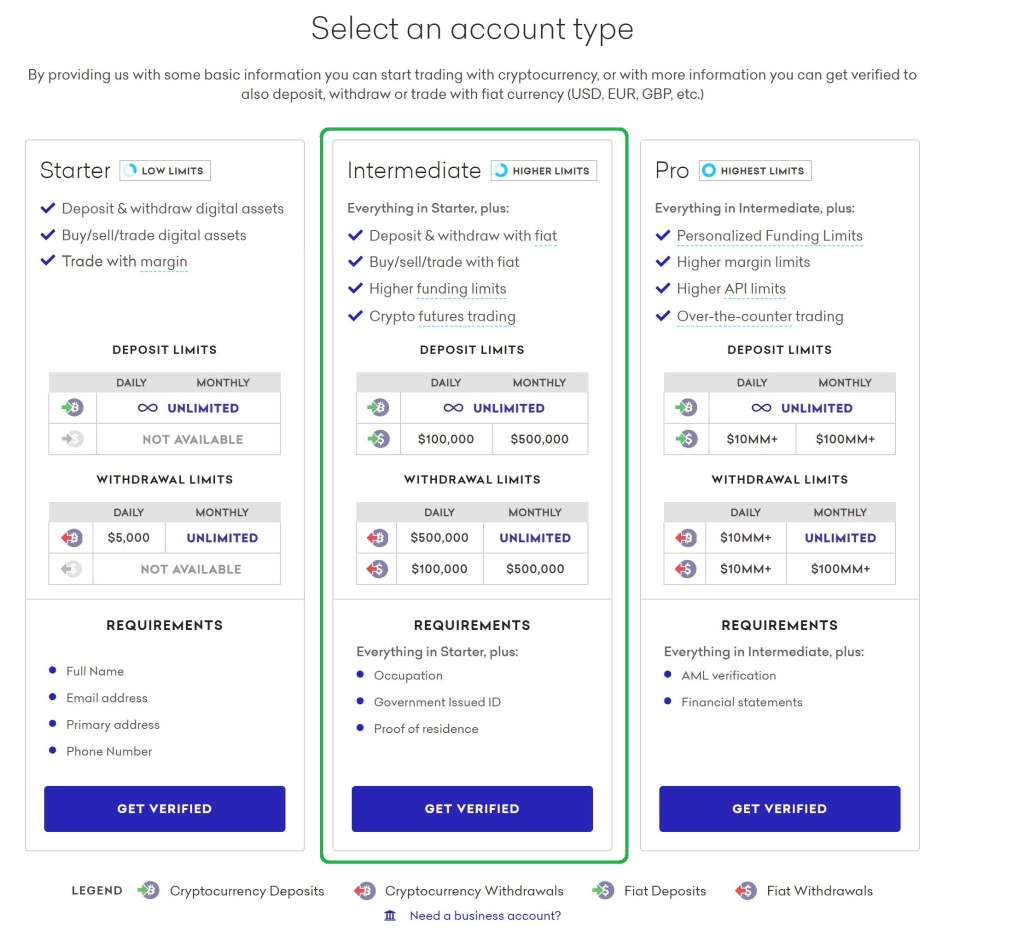
Task: Click the Pro Highest Limits badge
Action: pos(754,171)
